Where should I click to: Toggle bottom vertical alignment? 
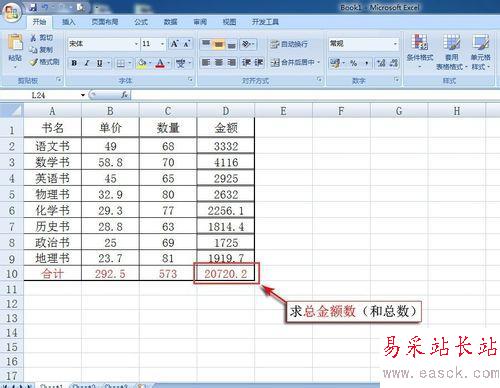coord(231,44)
